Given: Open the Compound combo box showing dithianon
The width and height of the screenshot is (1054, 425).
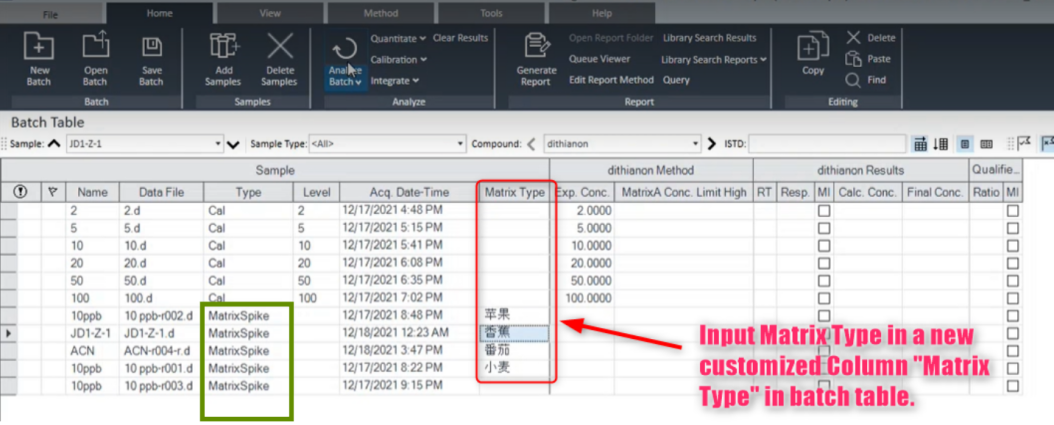Looking at the screenshot, I should 622,144.
